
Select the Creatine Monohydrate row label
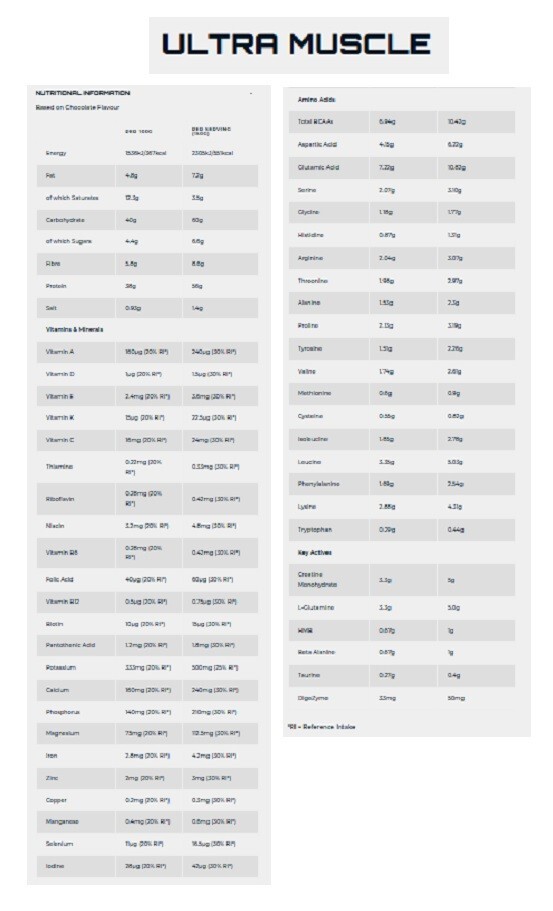click(317, 579)
